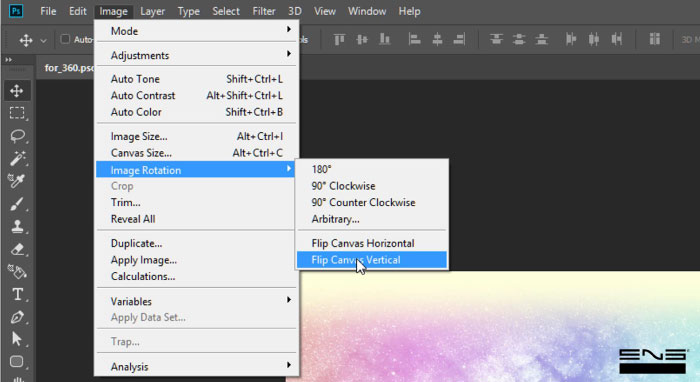Open the Layer menu
Screen dimensions: 700x382
tap(152, 11)
